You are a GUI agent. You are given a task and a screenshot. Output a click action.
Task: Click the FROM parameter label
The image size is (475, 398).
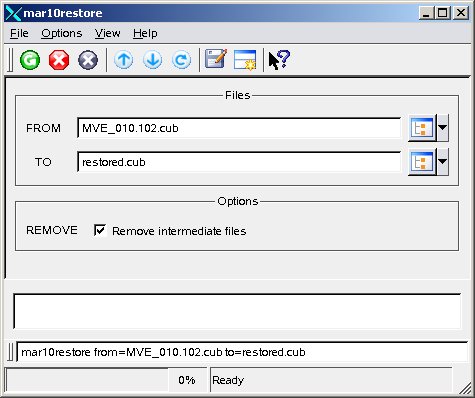pyautogui.click(x=43, y=128)
